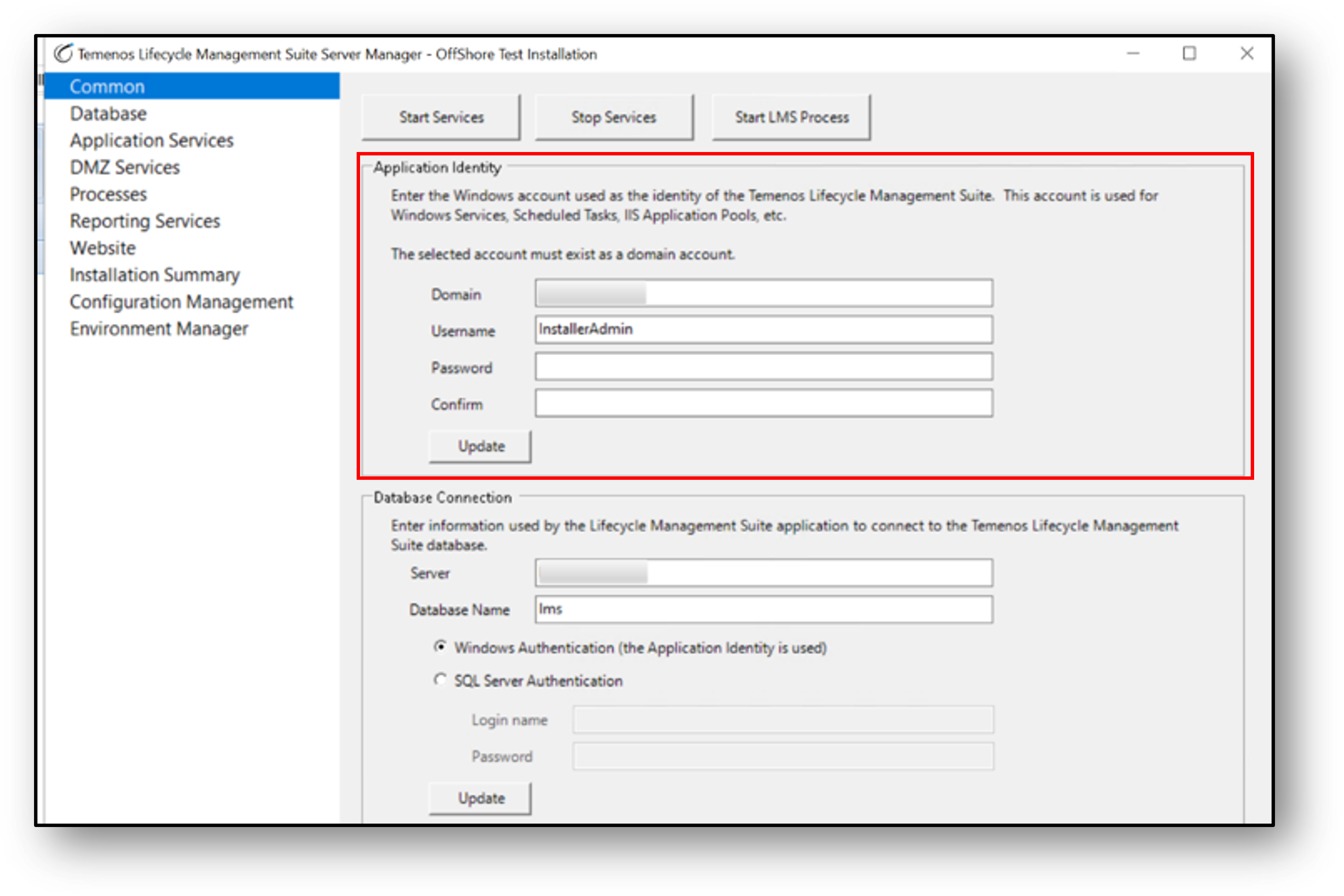Viewport: 1344px width, 896px height.
Task: Close the Server Manager window
Action: pos(1247,54)
